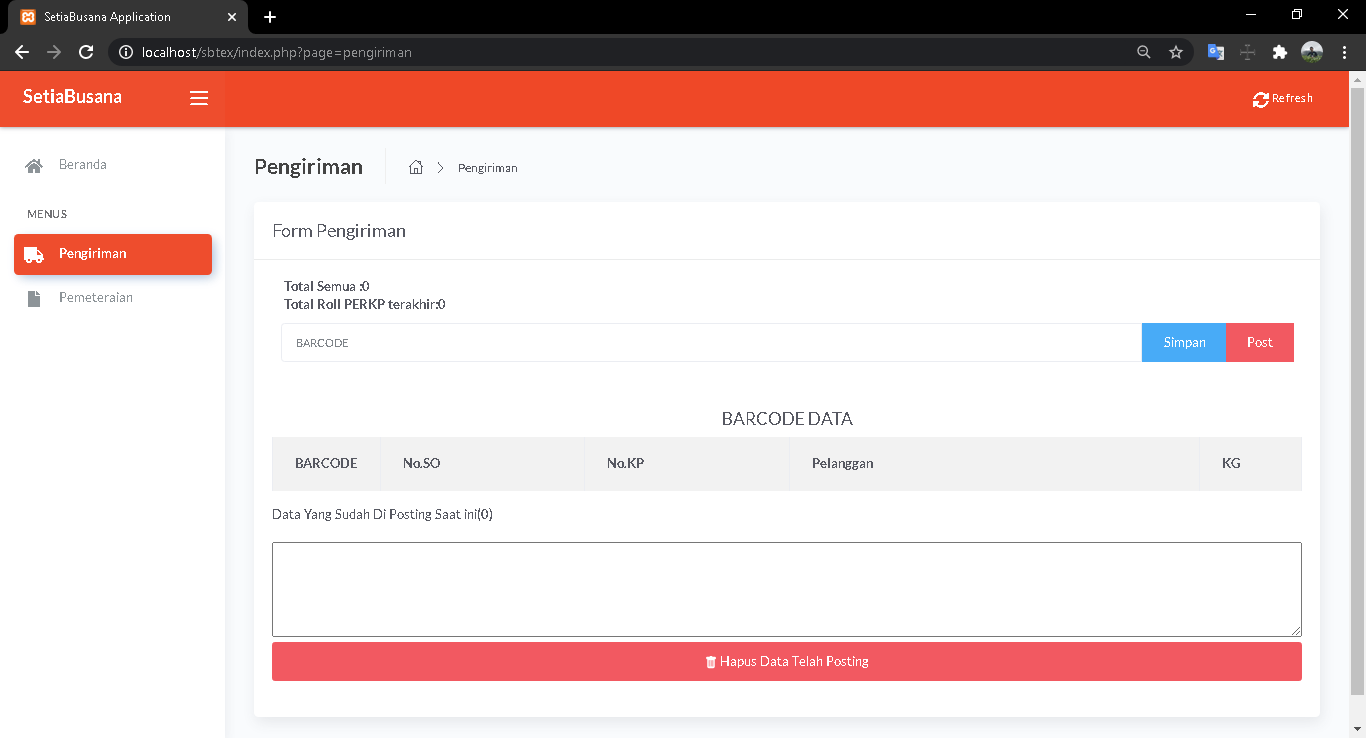
Task: Click the Pemeteraian document icon
Action: [x=34, y=299]
